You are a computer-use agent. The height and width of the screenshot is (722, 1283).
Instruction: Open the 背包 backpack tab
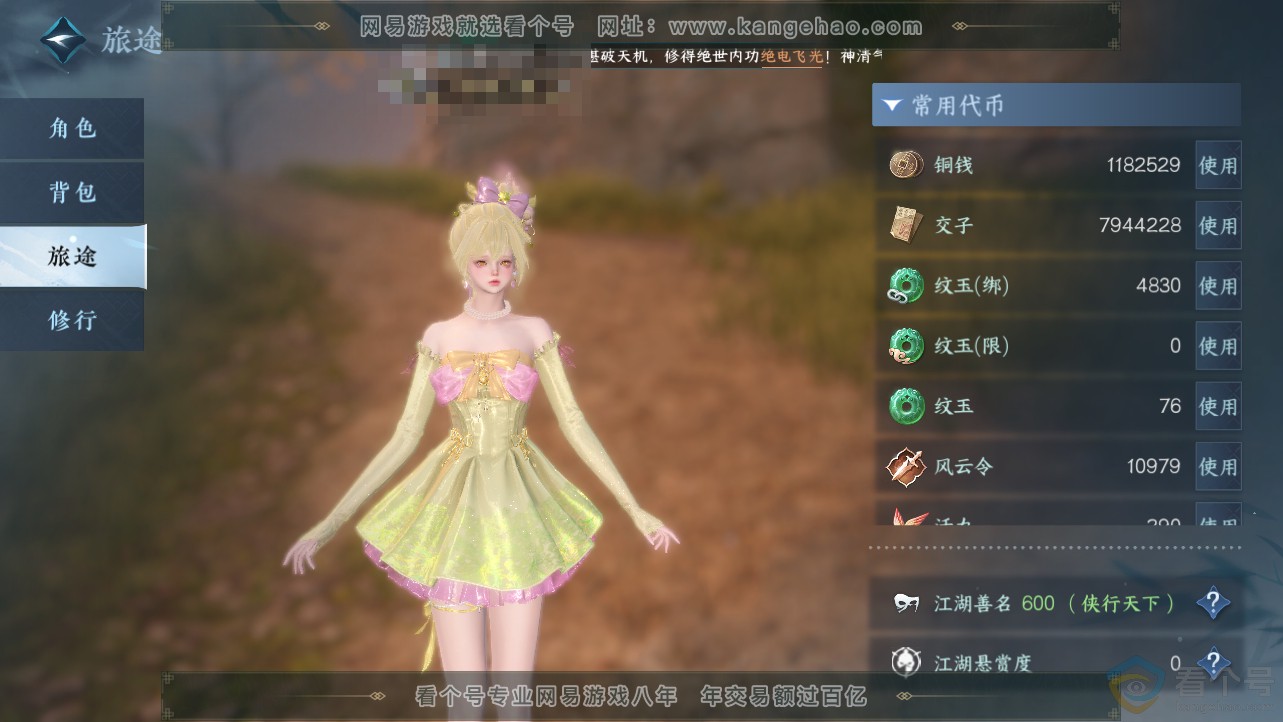(72, 193)
